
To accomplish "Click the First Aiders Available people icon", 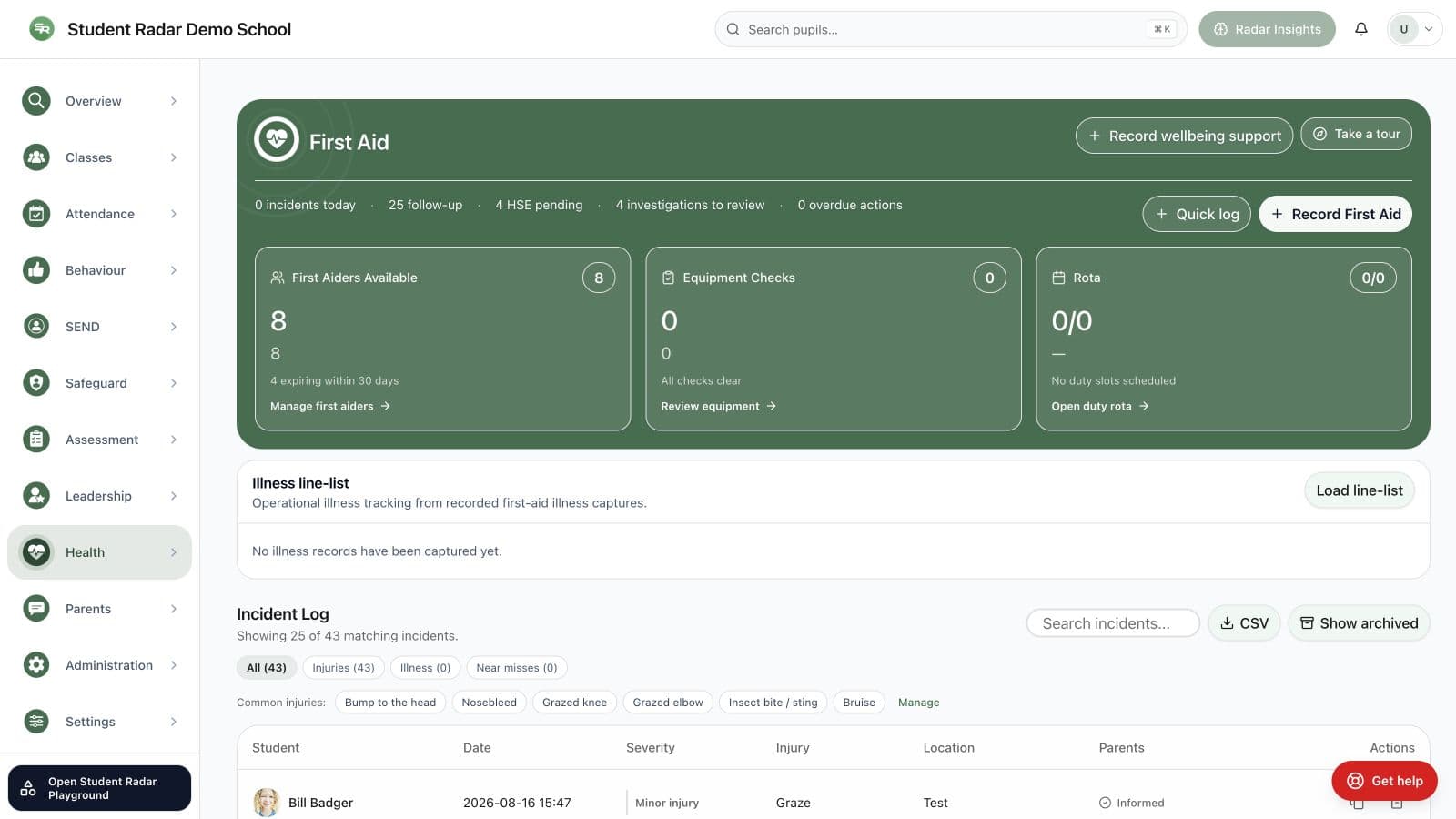I will 278,278.
